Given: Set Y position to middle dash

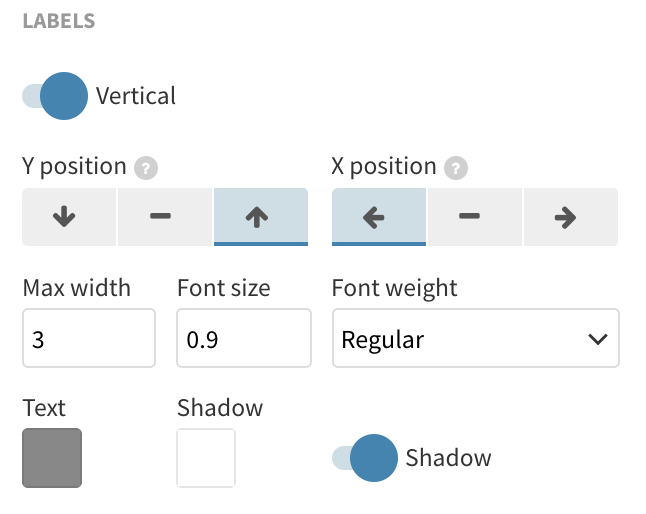Looking at the screenshot, I should click(x=165, y=217).
